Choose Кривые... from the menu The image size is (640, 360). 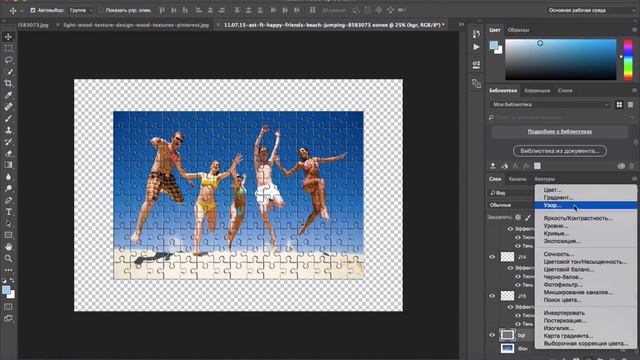tap(586, 233)
